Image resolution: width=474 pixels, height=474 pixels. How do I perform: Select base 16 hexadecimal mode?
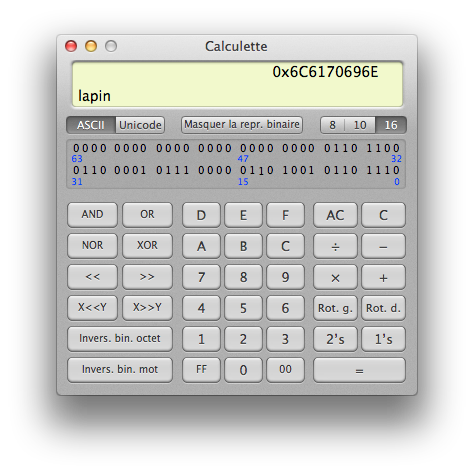391,125
